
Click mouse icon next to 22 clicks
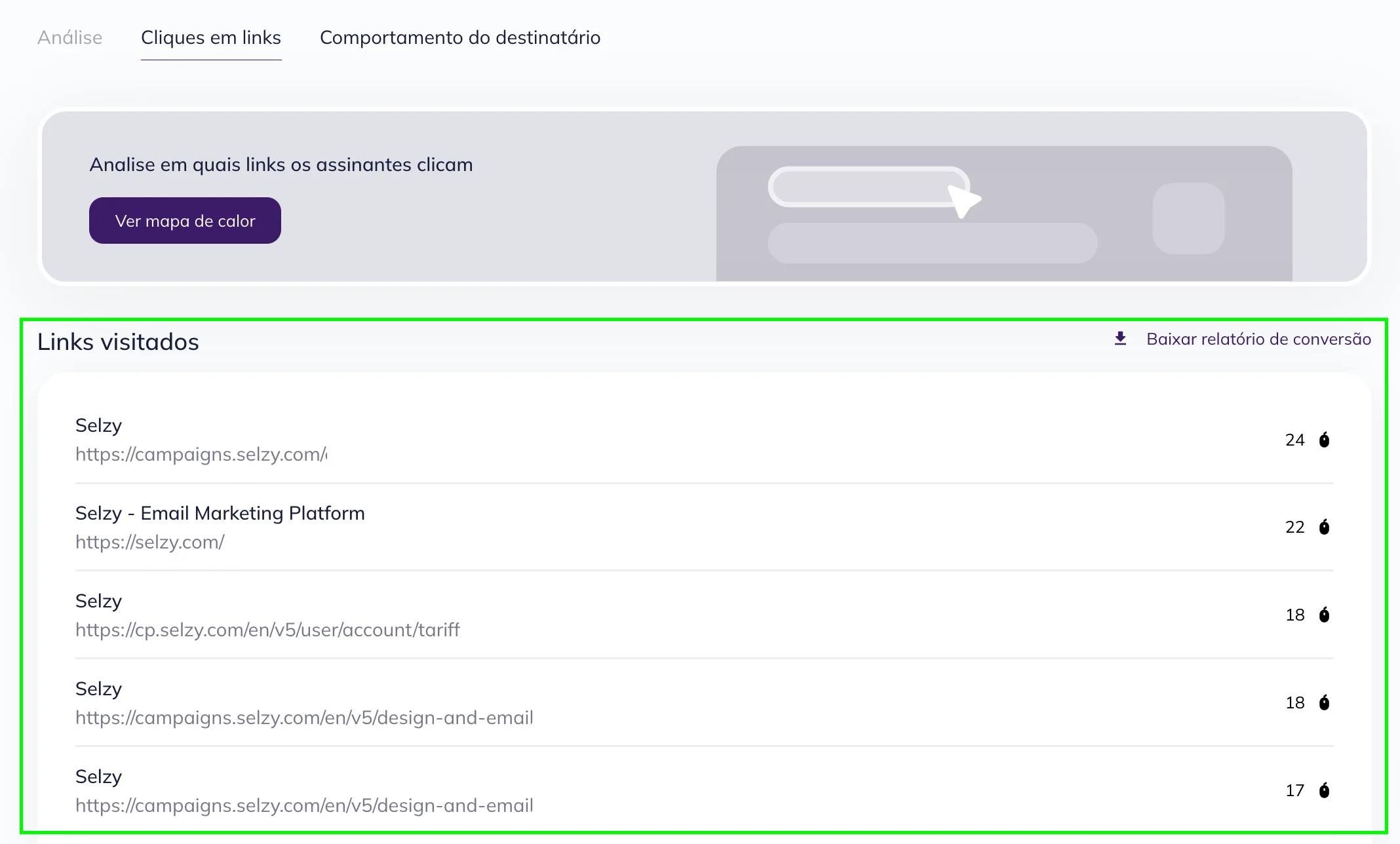click(x=1324, y=527)
